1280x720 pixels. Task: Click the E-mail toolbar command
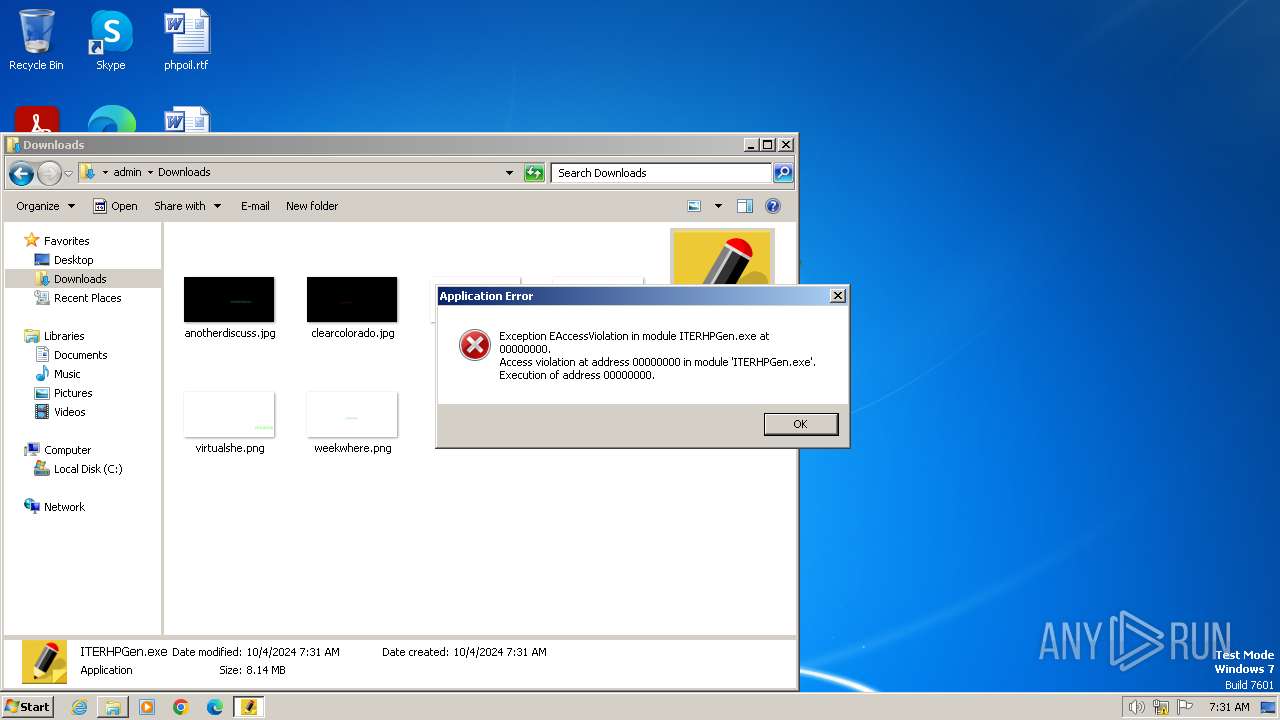click(255, 206)
